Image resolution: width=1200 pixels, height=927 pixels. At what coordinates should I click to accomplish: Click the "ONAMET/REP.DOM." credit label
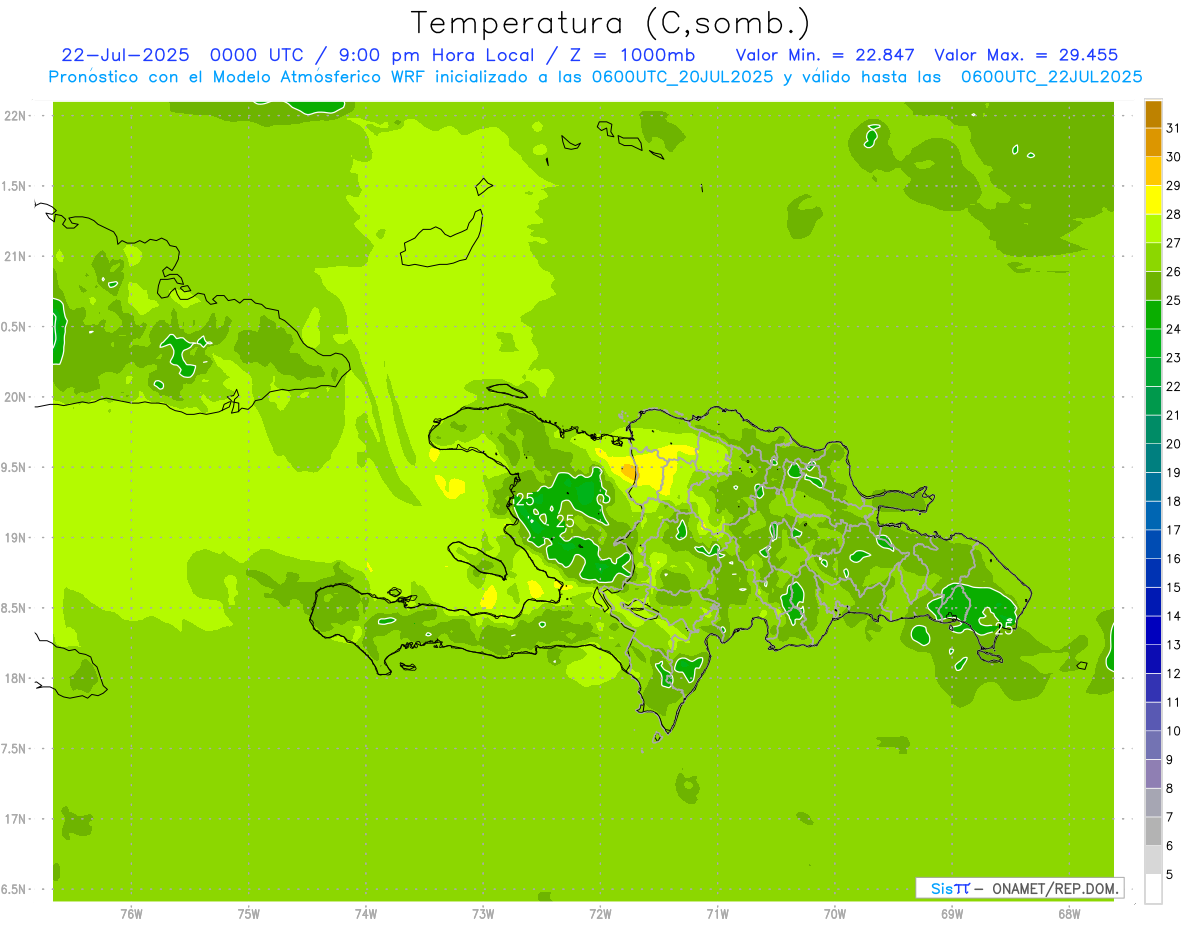point(1055,888)
